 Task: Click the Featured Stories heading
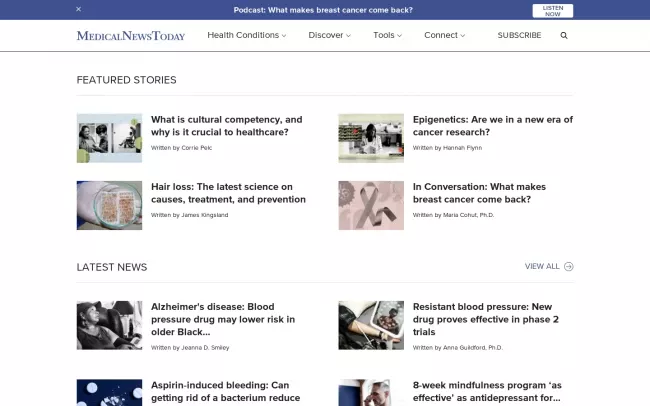[126, 80]
